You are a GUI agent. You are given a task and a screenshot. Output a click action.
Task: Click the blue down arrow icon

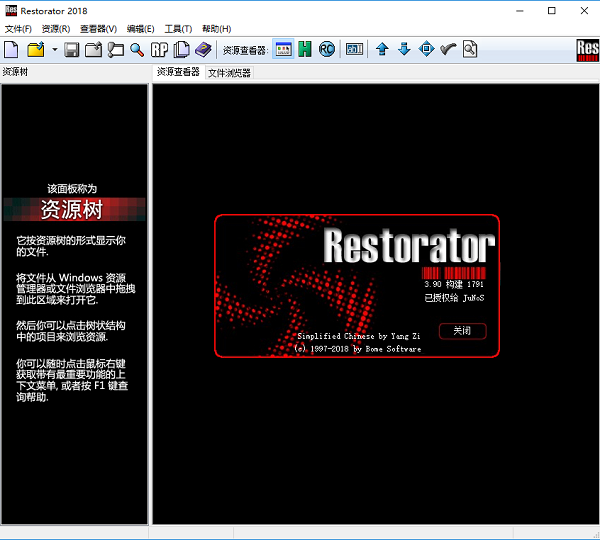tap(404, 49)
